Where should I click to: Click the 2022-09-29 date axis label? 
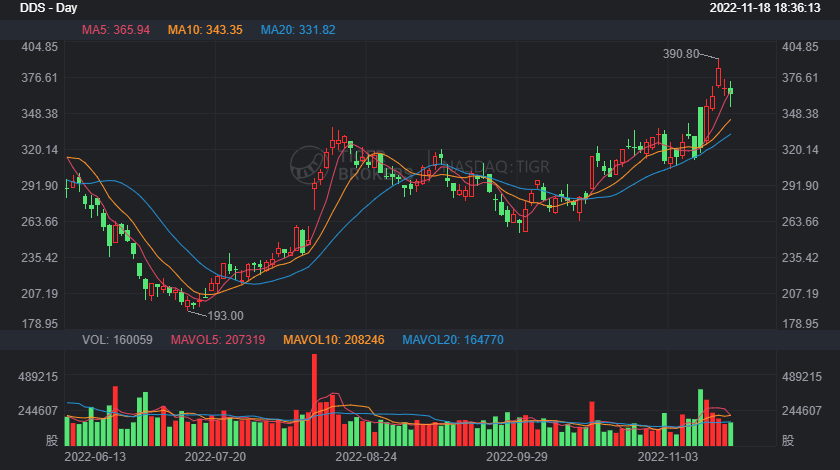(517, 457)
